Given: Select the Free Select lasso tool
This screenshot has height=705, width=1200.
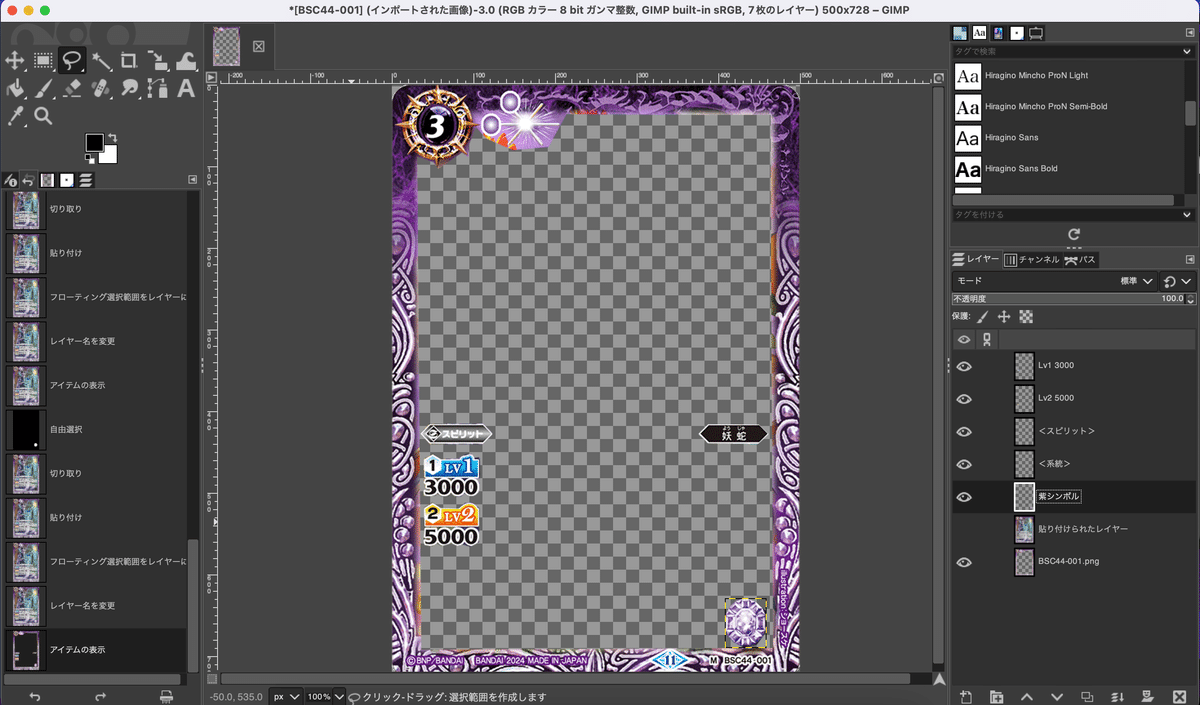Looking at the screenshot, I should [x=72, y=61].
